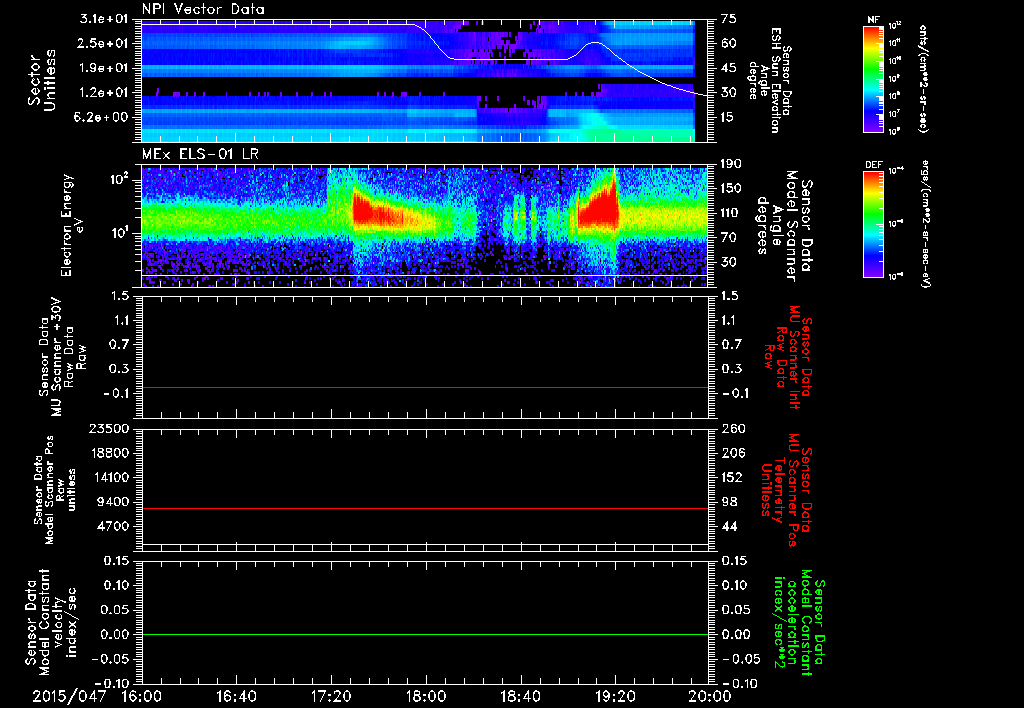Click the "260" telemetry tick value
This screenshot has width=1024, height=708.
(733, 428)
